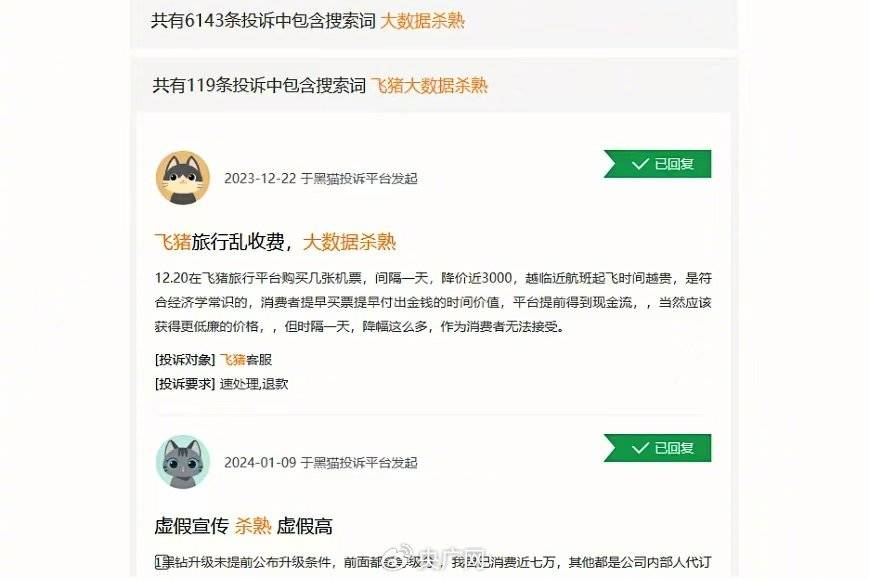Click the 飞猪客服 complaint target link
The width and height of the screenshot is (869, 579).
click(x=246, y=360)
